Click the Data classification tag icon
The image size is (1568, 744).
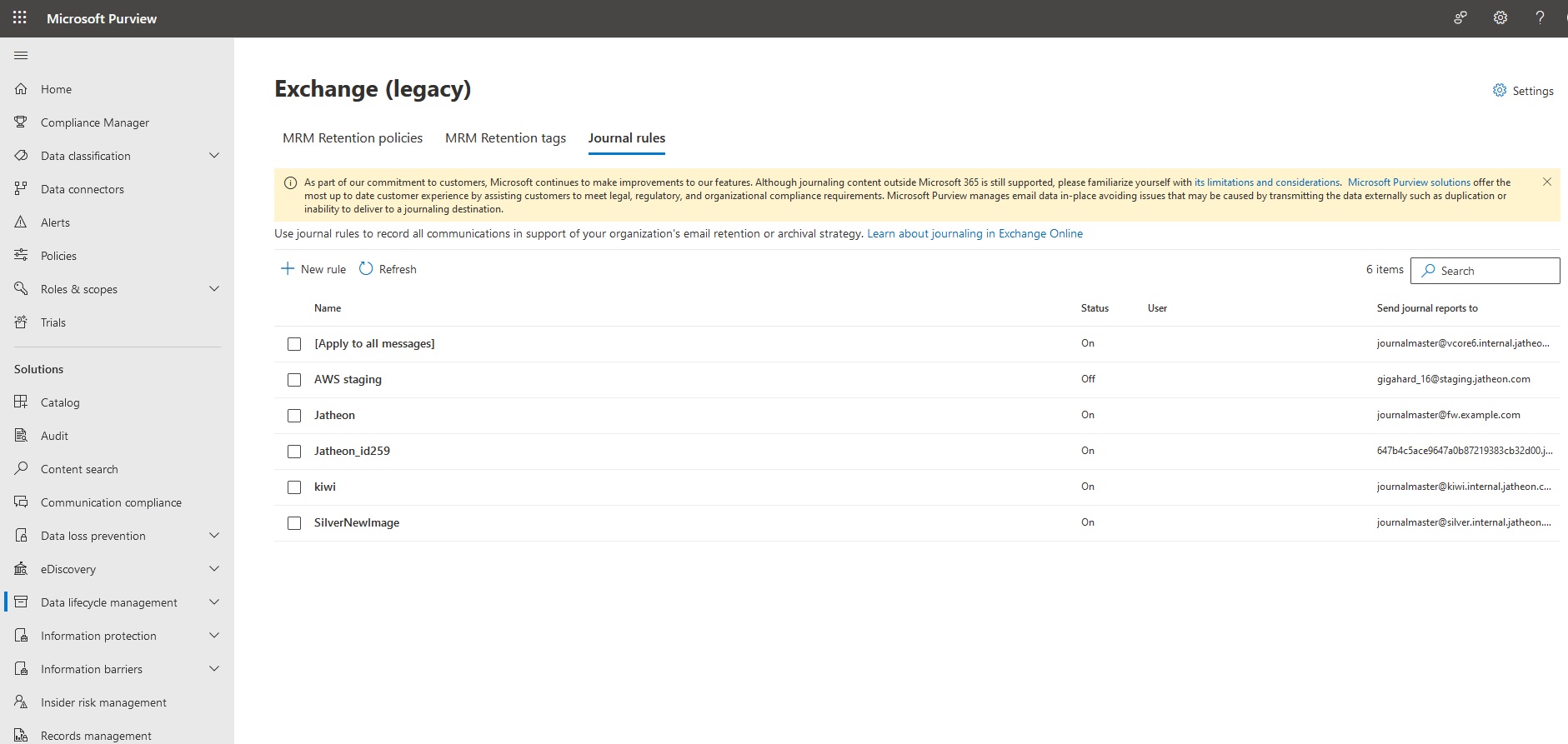click(21, 156)
